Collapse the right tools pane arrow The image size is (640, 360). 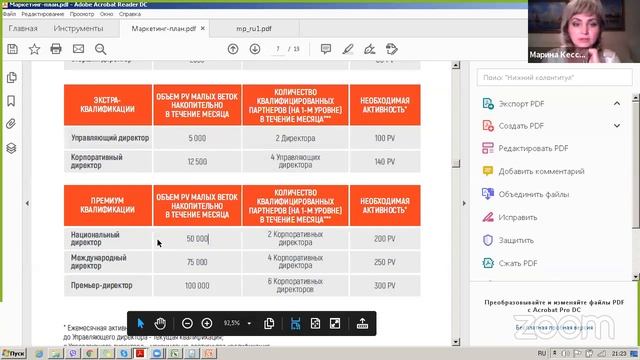pos(464,203)
